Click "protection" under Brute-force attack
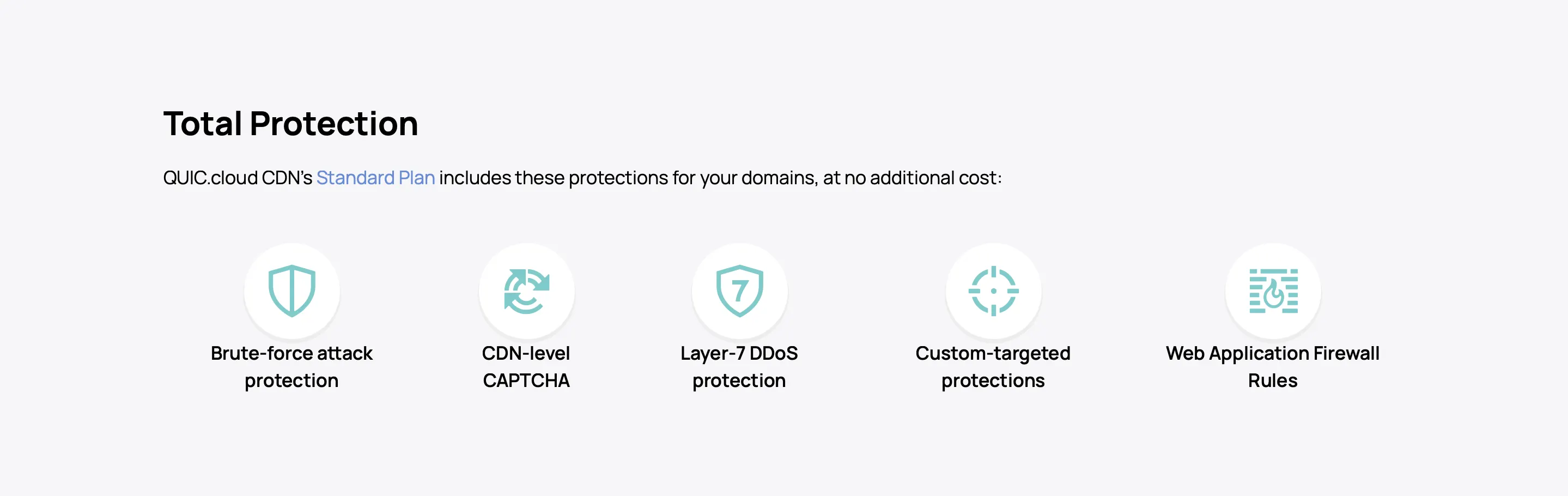The height and width of the screenshot is (496, 1568). 291,381
